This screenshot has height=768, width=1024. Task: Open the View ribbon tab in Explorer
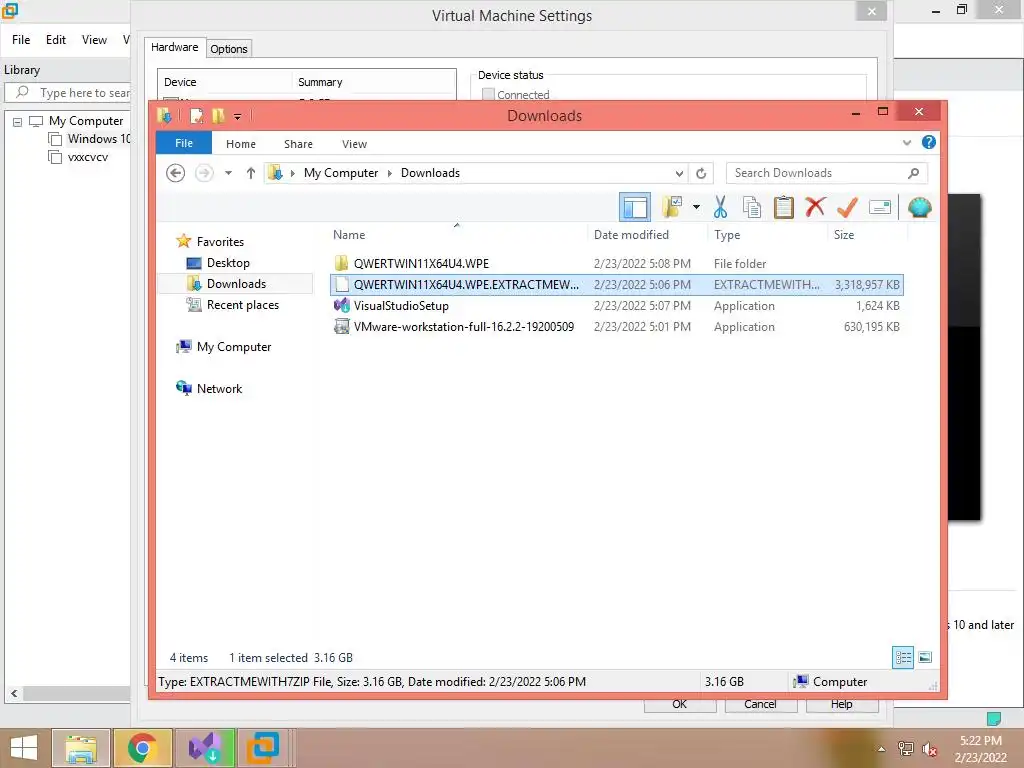pos(354,144)
